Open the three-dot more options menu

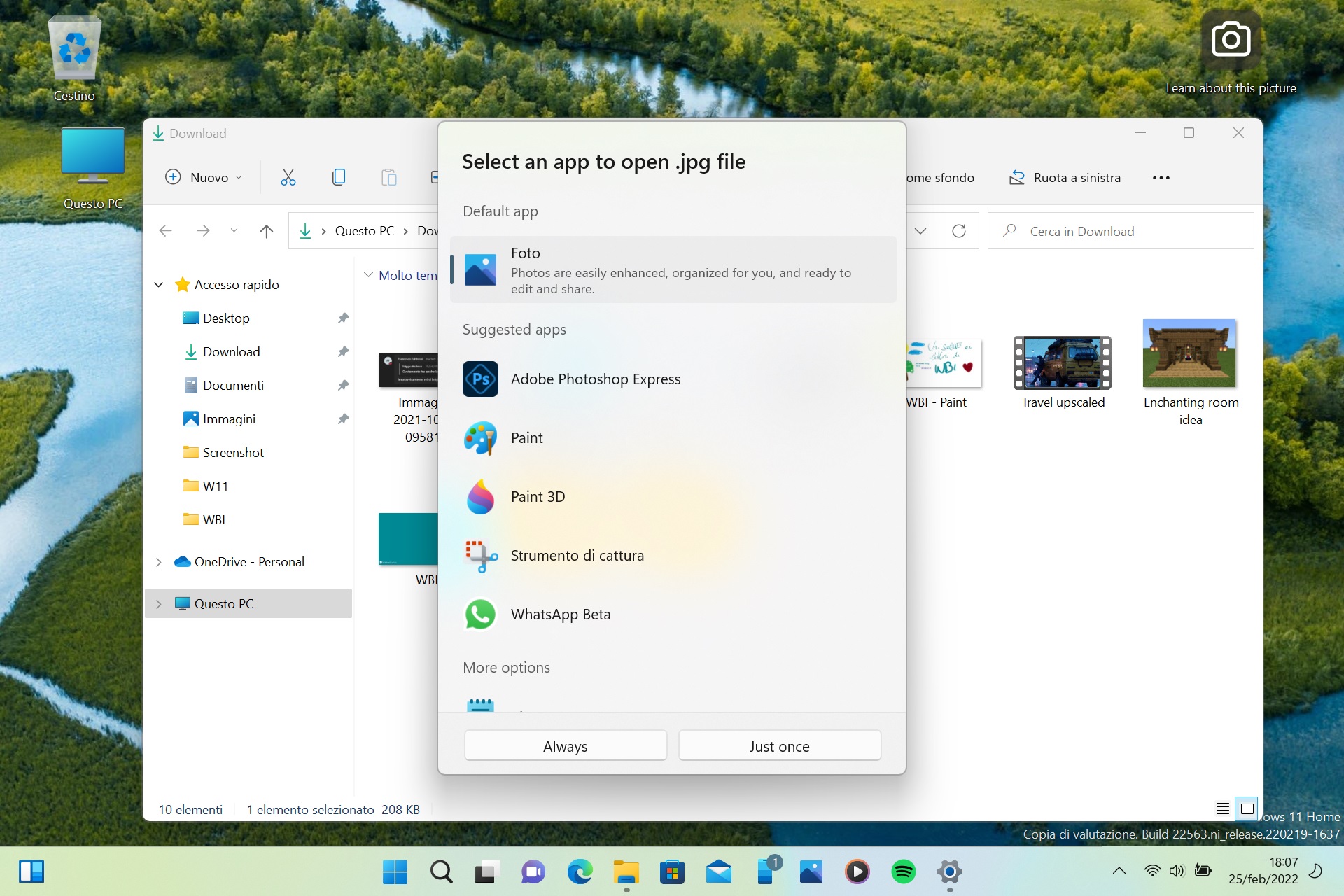(1161, 177)
